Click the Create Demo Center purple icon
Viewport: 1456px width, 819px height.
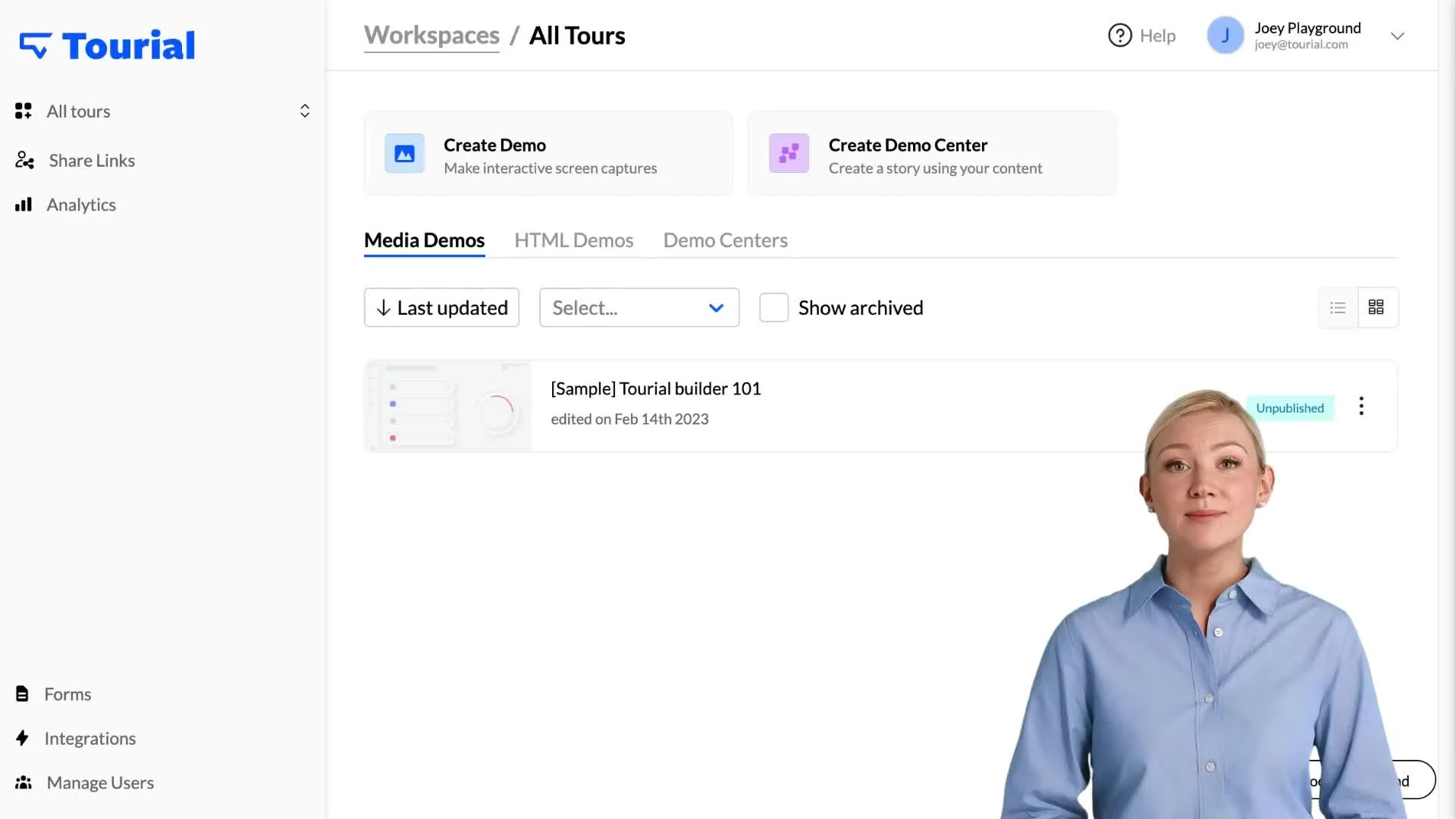tap(789, 153)
